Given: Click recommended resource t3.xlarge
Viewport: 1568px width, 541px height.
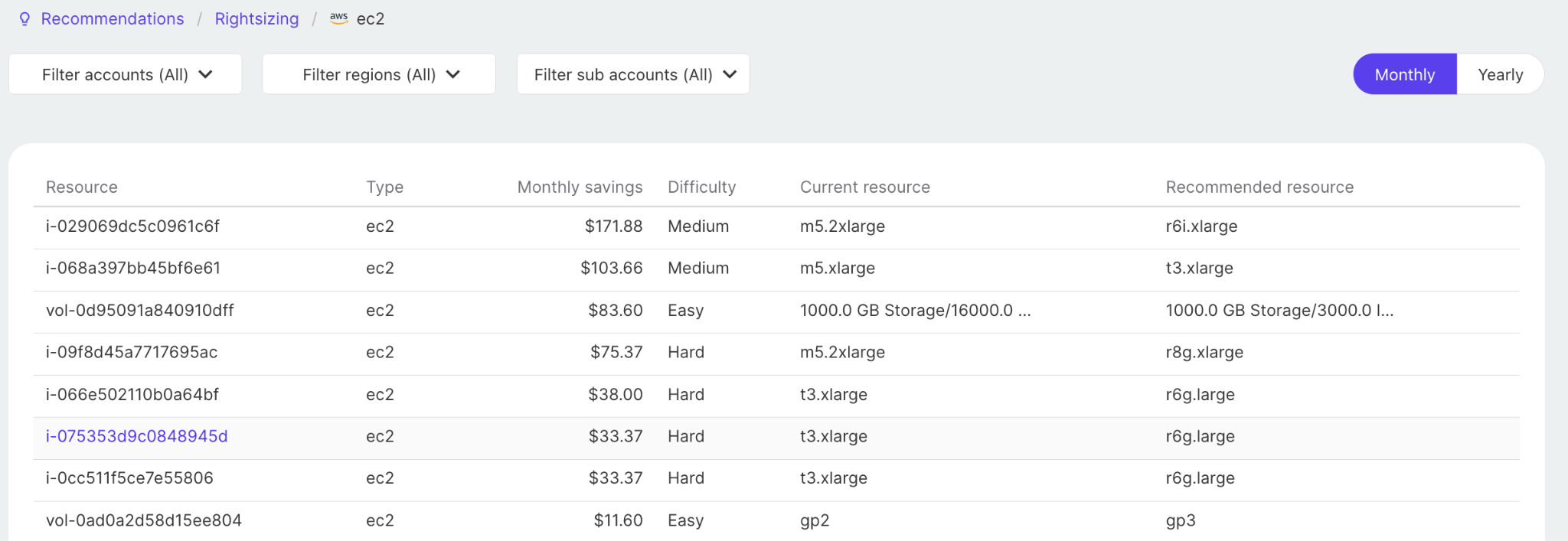Looking at the screenshot, I should coord(1199,269).
